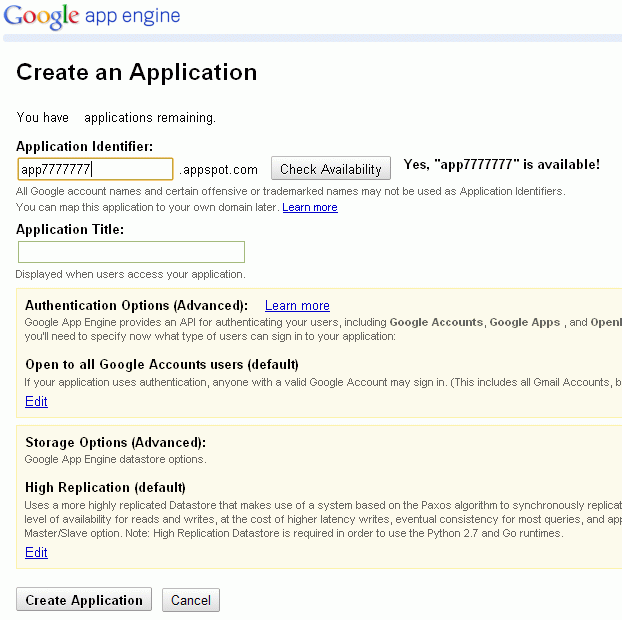Open Learn more link about domain mapping

coord(310,207)
